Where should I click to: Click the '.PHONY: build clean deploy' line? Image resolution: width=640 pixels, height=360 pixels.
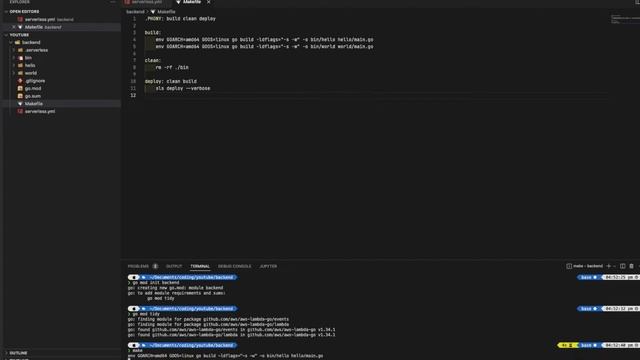[x=180, y=19]
